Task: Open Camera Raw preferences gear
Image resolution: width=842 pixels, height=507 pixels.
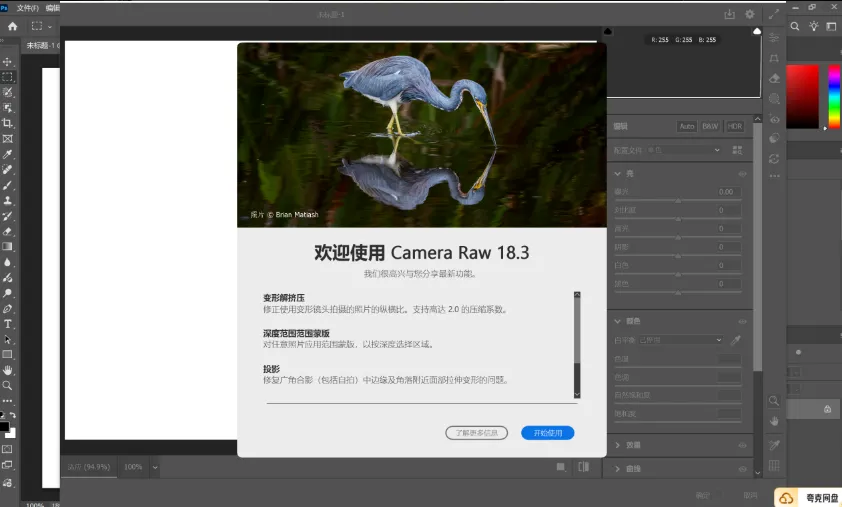Action: point(750,15)
